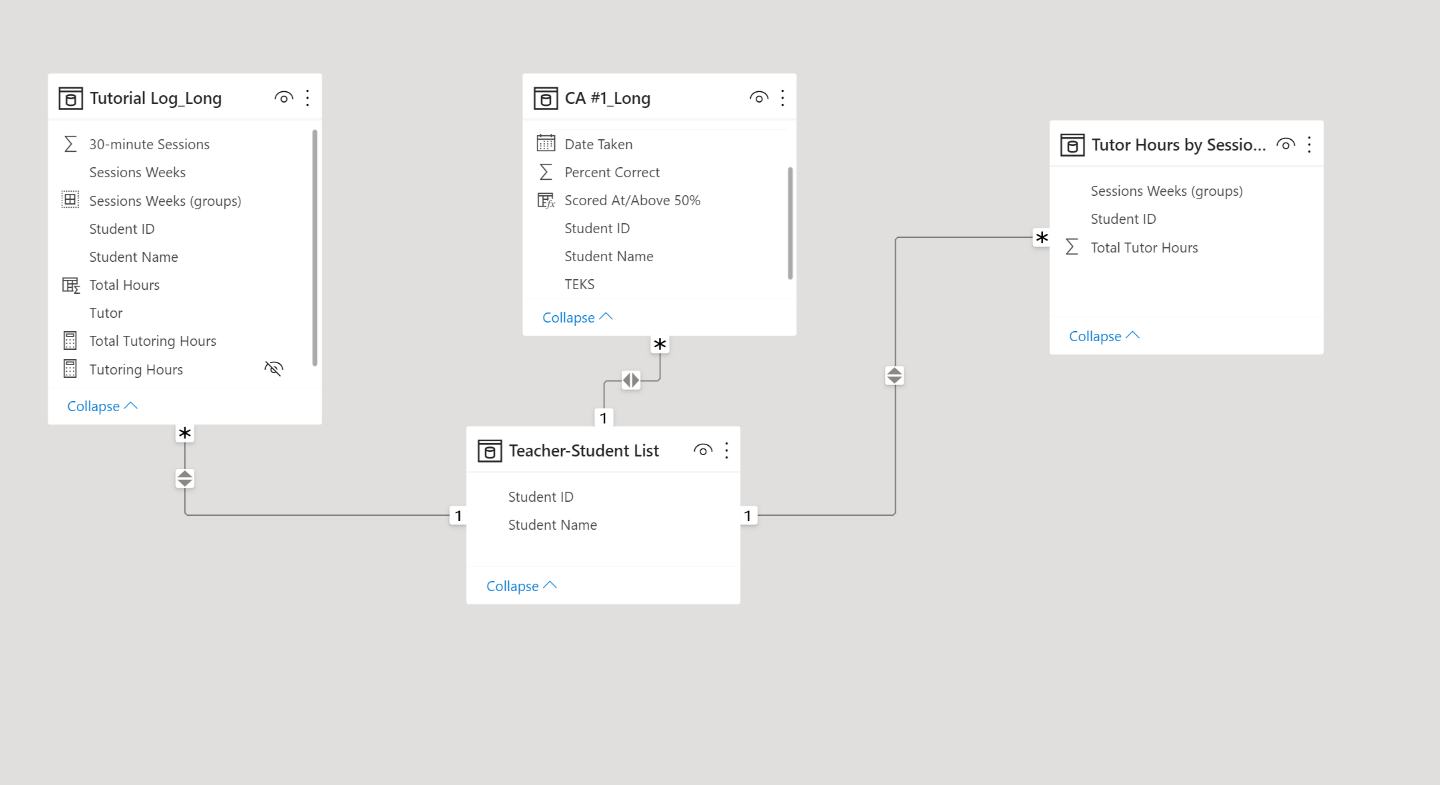Collapse the Teacher-Student List table
1440x785 pixels.
[x=521, y=586]
